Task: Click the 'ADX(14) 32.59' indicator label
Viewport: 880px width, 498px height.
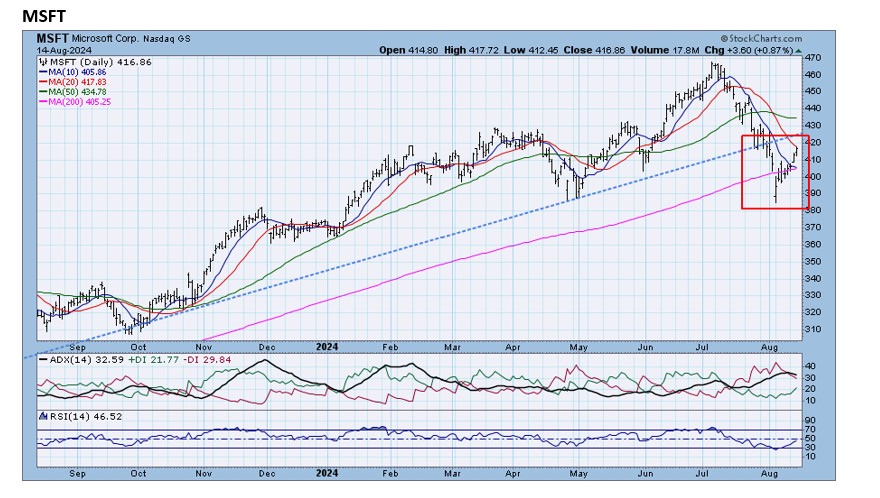Action: click(x=80, y=359)
